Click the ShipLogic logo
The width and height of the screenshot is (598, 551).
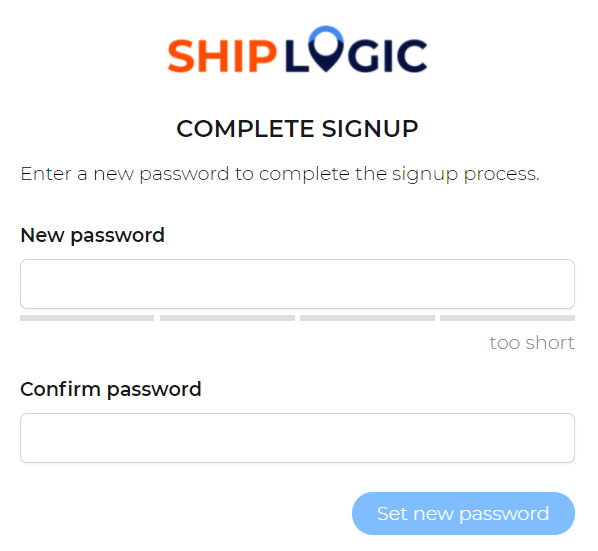click(x=297, y=50)
